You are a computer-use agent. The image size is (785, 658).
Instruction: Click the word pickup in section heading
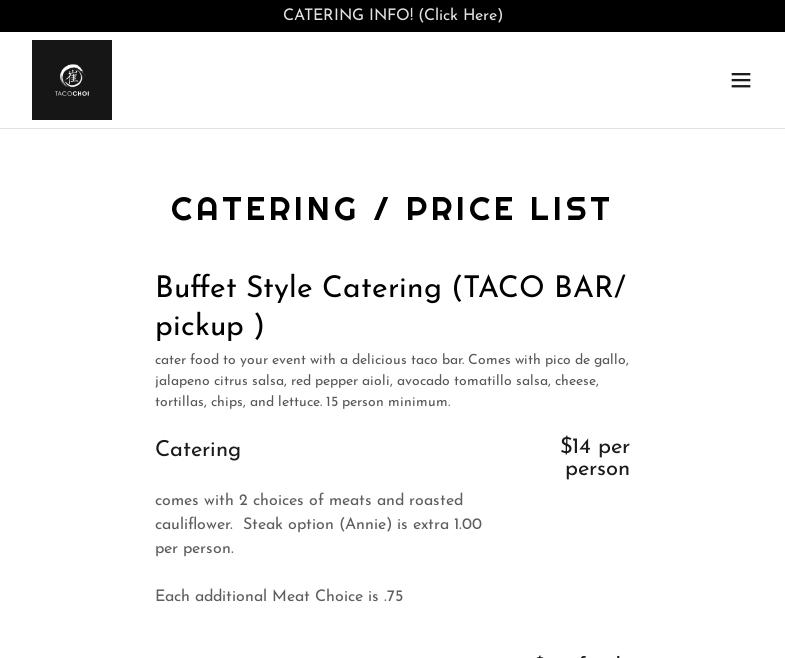coord(199,327)
